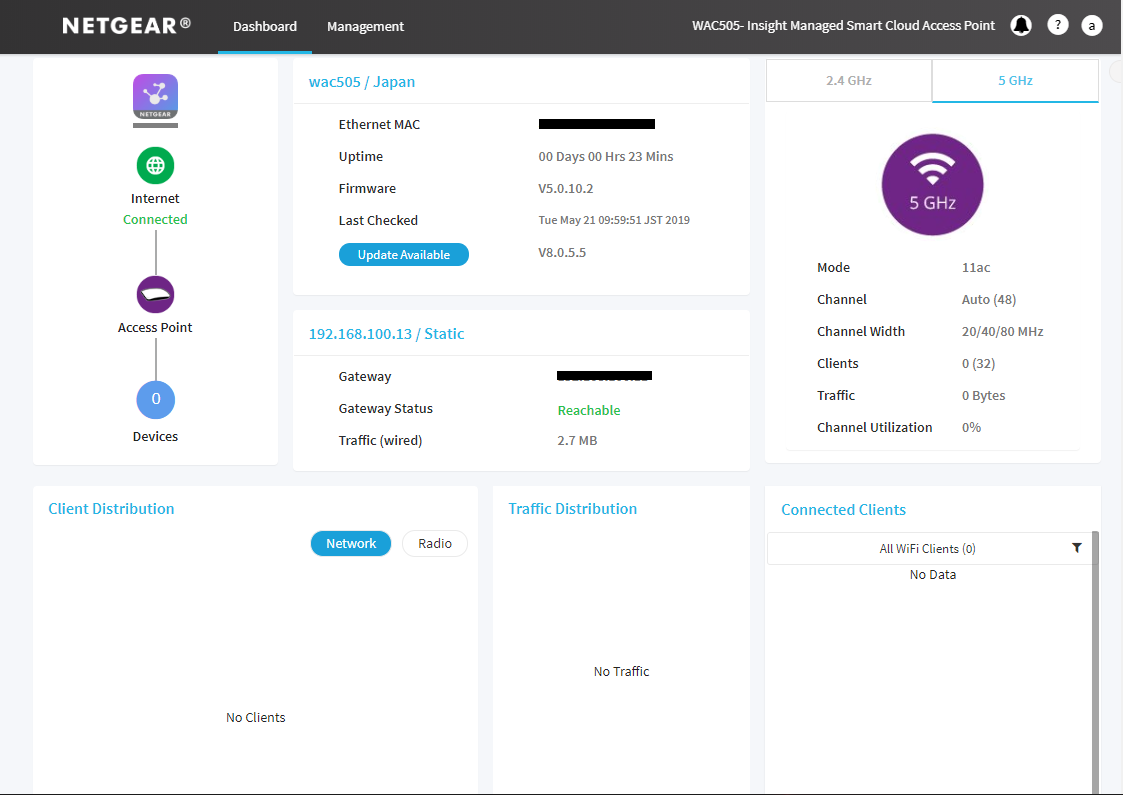Image resolution: width=1124 pixels, height=795 pixels.
Task: Open the help question mark icon
Action: pyautogui.click(x=1057, y=25)
